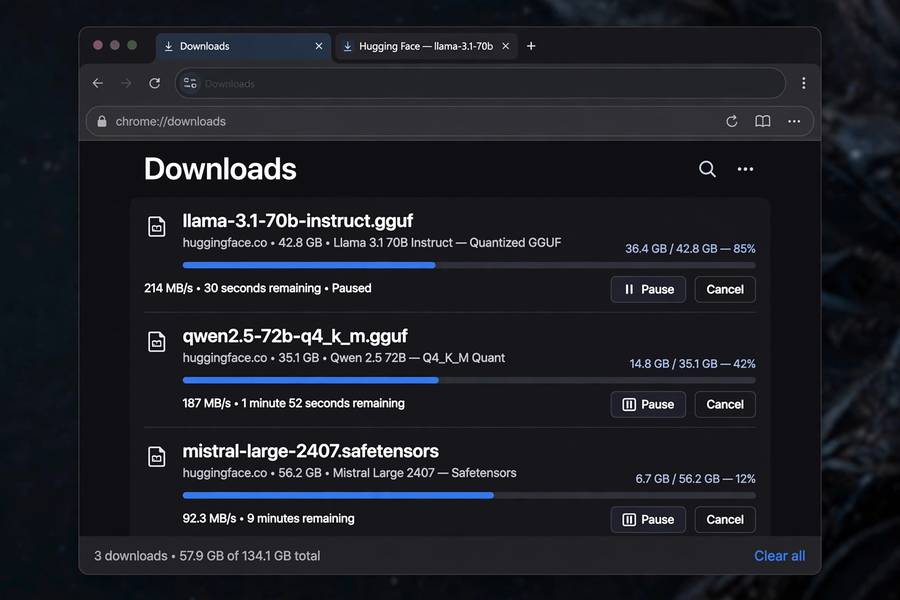Click the llama download progress bar
This screenshot has width=900, height=600.
(469, 265)
